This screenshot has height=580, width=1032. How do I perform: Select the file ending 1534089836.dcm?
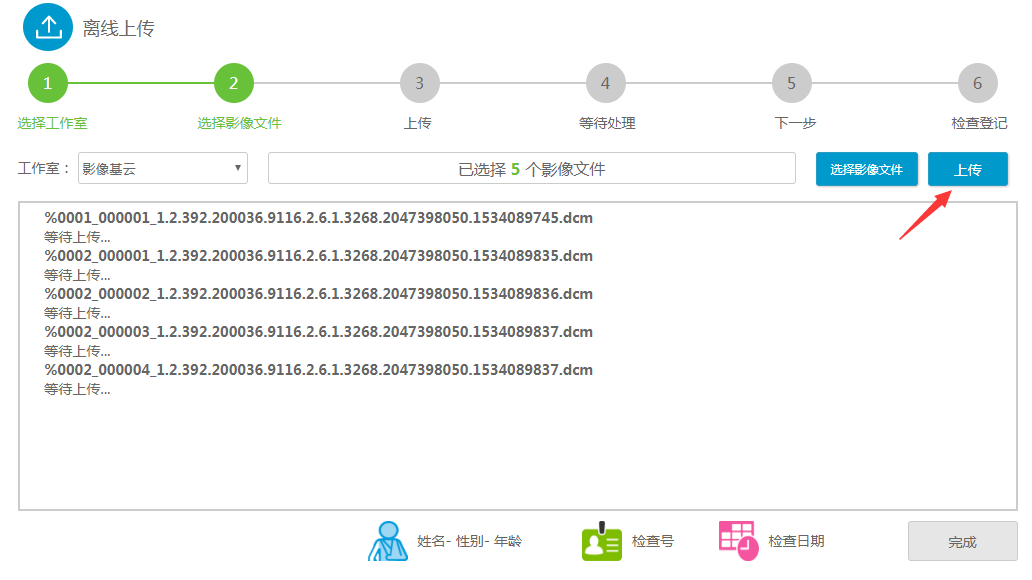pos(319,294)
